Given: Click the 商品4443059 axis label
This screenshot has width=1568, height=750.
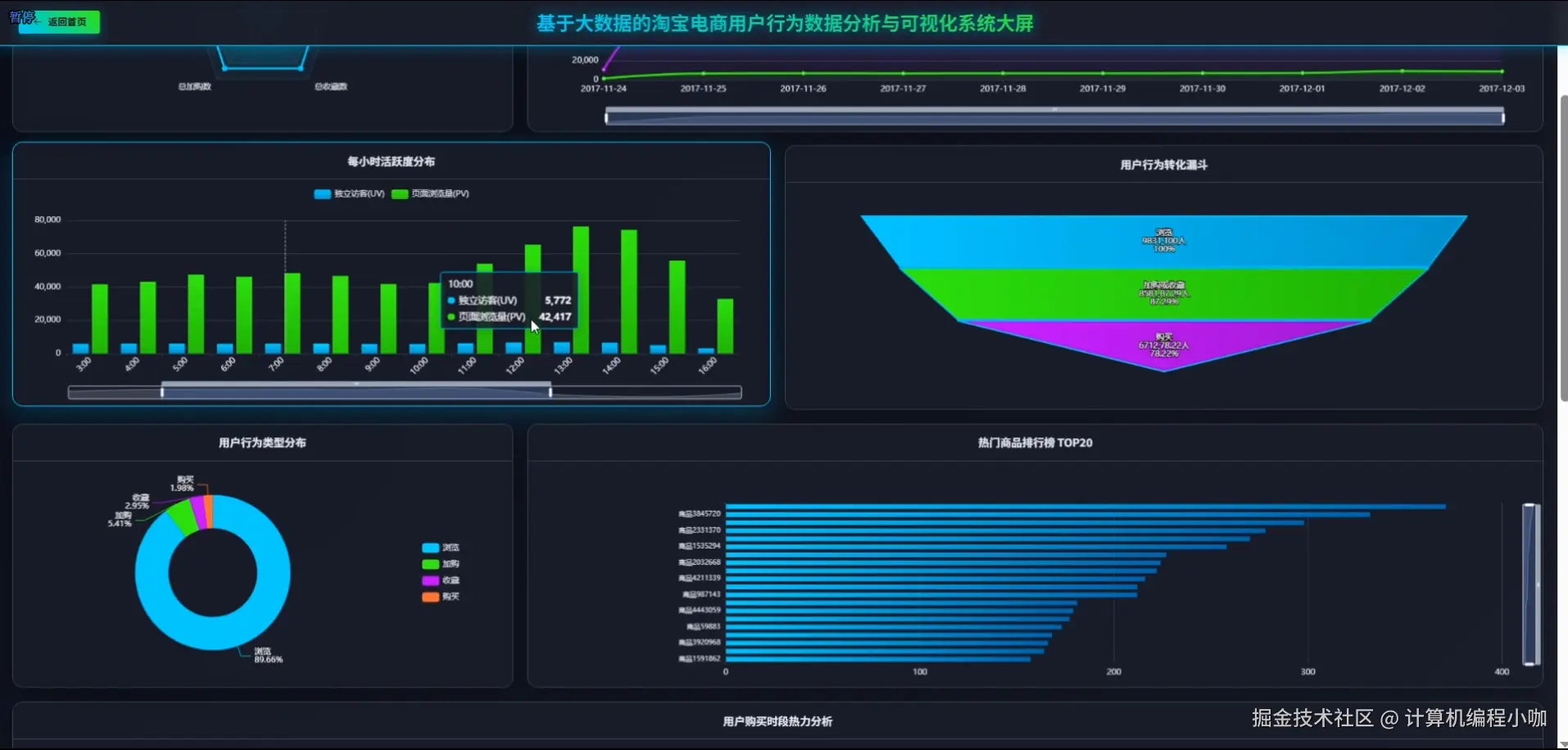Looking at the screenshot, I should (x=699, y=610).
